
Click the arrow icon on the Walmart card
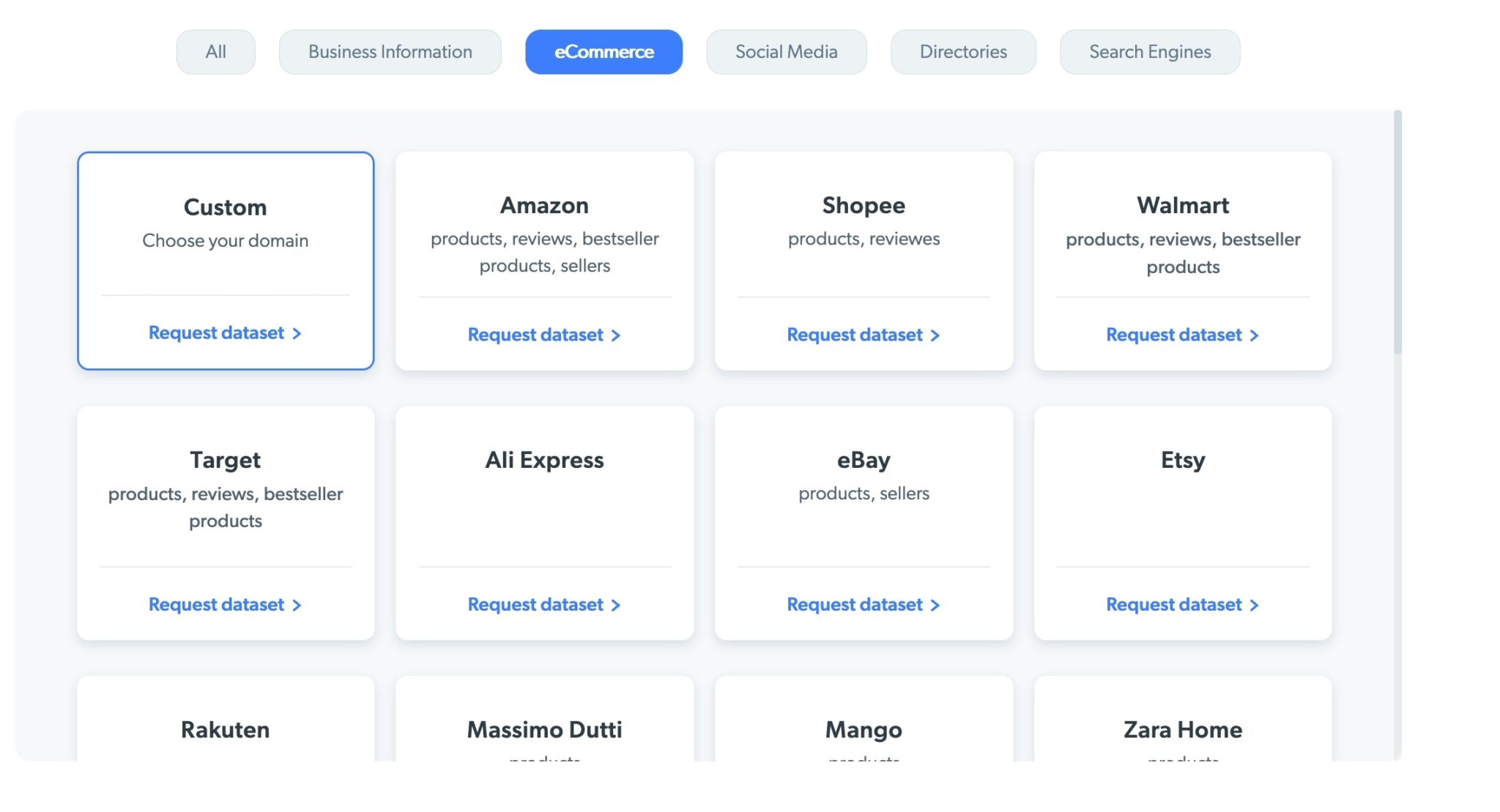1254,335
